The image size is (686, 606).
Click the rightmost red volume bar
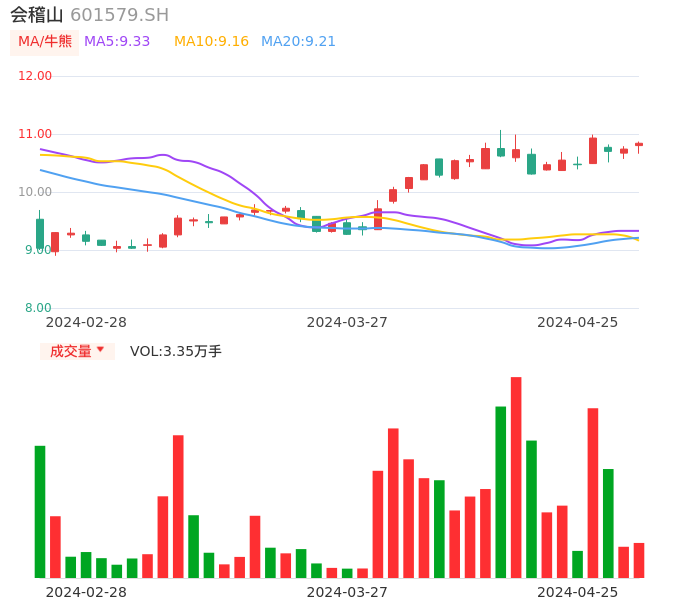click(639, 560)
